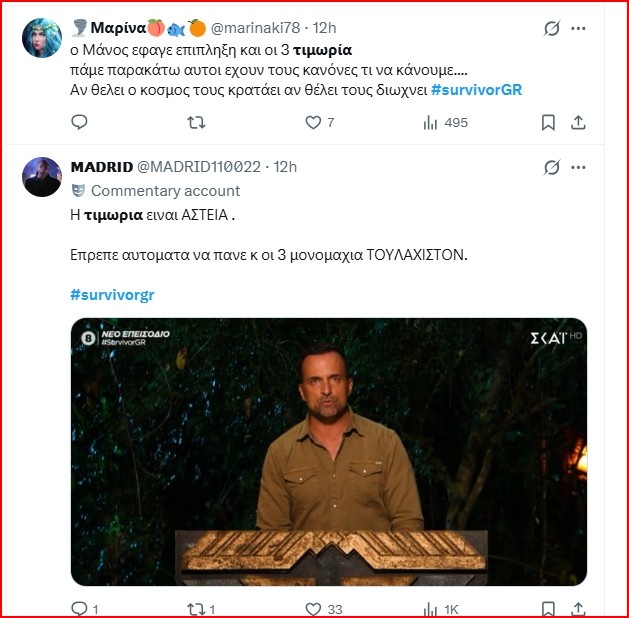629x618 pixels.
Task: Like Μαρίνα's tweet with 7 likes
Action: pyautogui.click(x=314, y=122)
